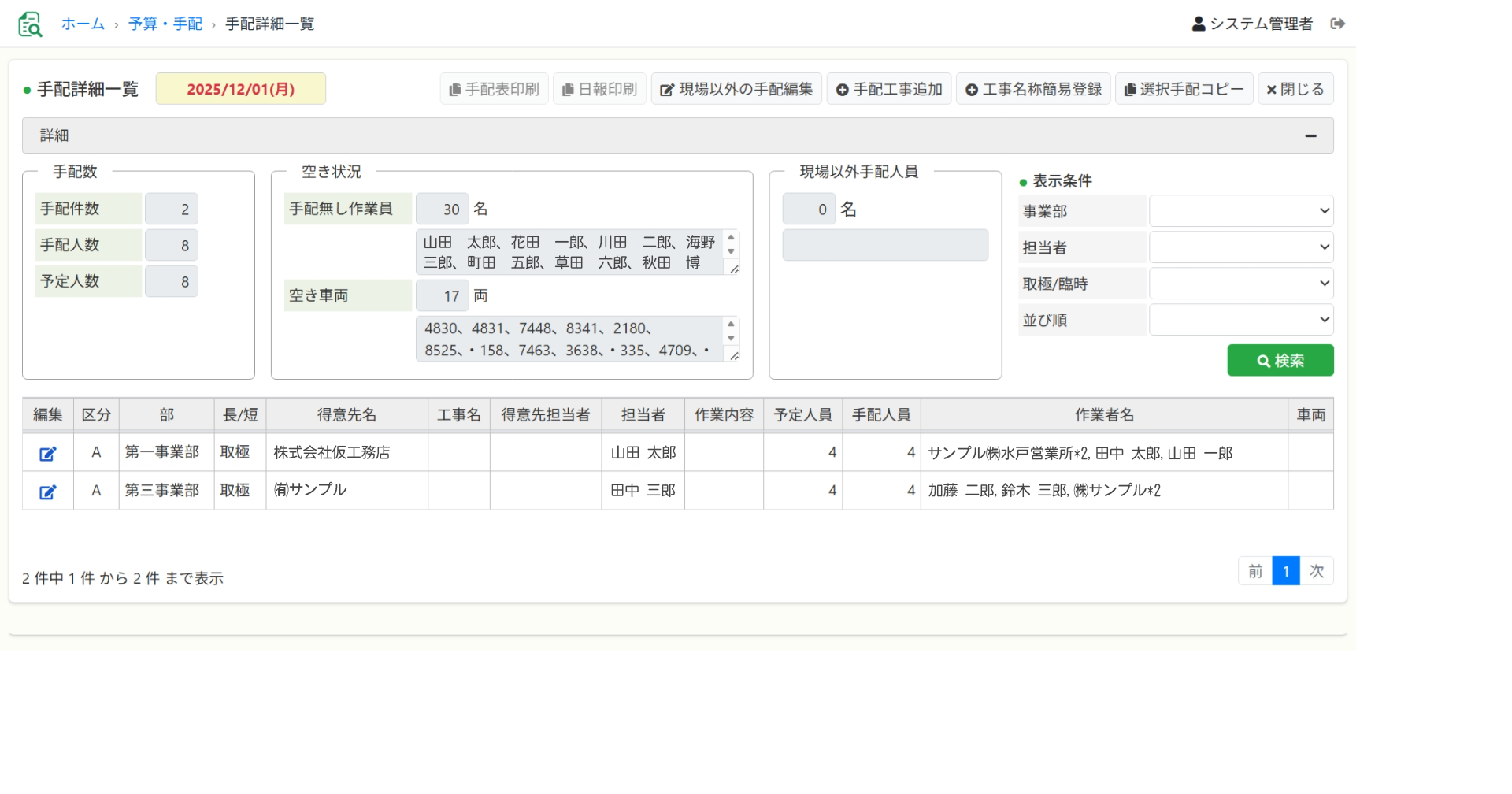Click 選択手配コピー copy button
Screen dimensions: 1512x794
coord(1183,89)
